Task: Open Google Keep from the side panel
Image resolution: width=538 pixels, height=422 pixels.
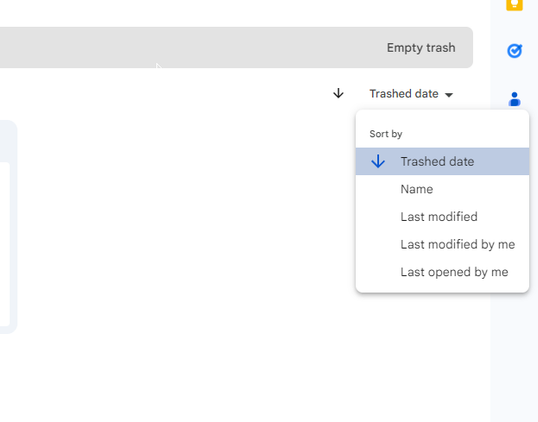Action: tap(514, 4)
